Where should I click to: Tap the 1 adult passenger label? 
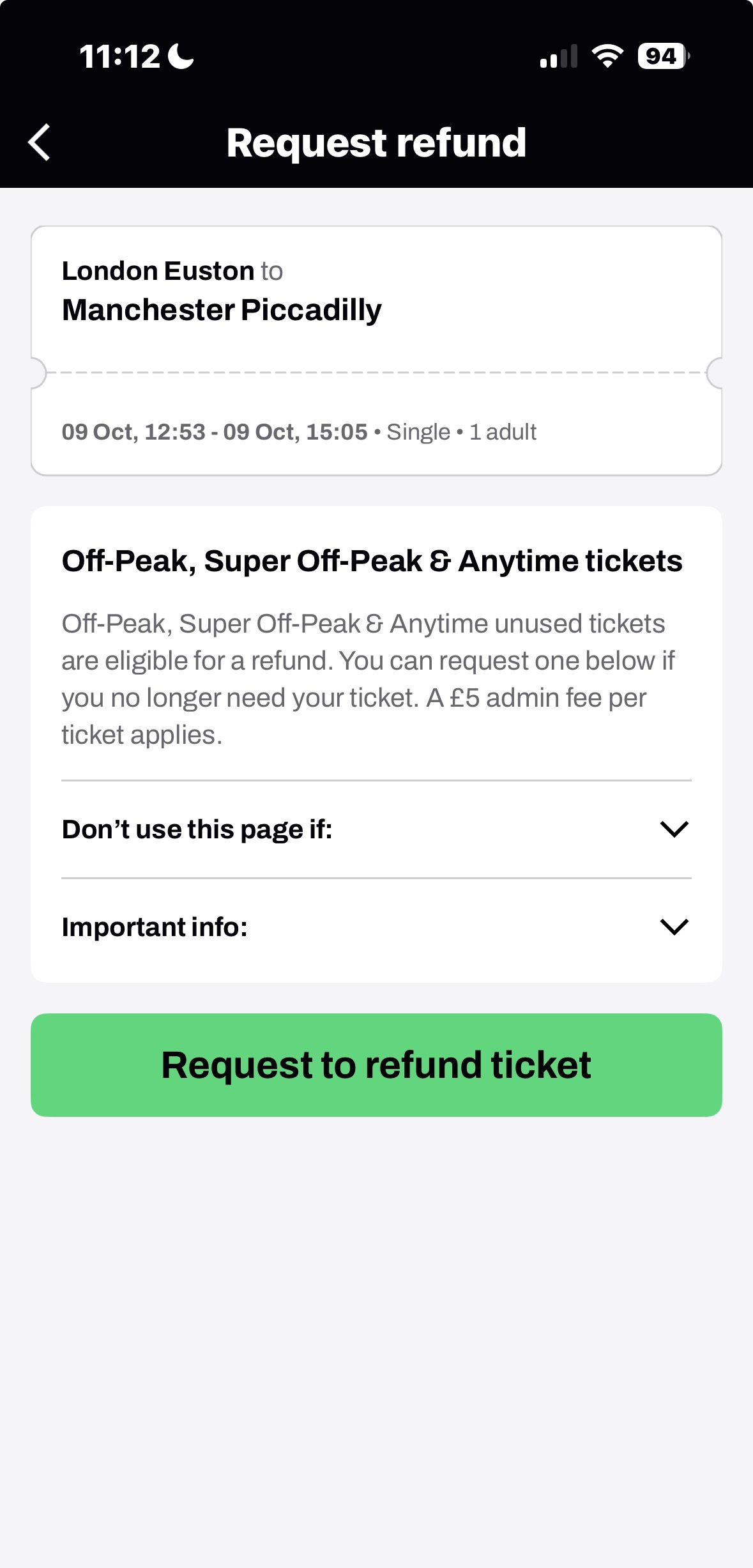[x=503, y=432]
